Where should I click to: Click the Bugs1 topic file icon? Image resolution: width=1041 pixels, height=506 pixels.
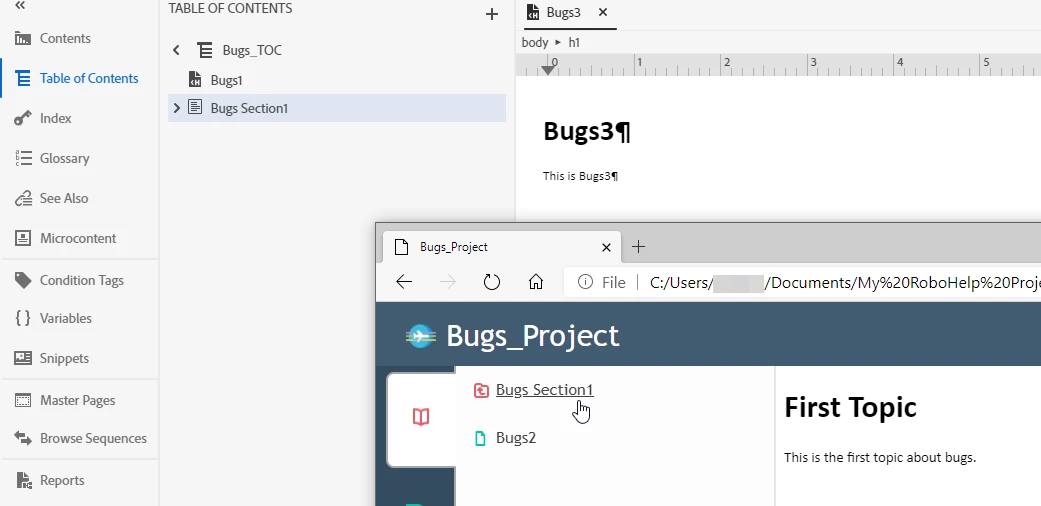(x=195, y=80)
